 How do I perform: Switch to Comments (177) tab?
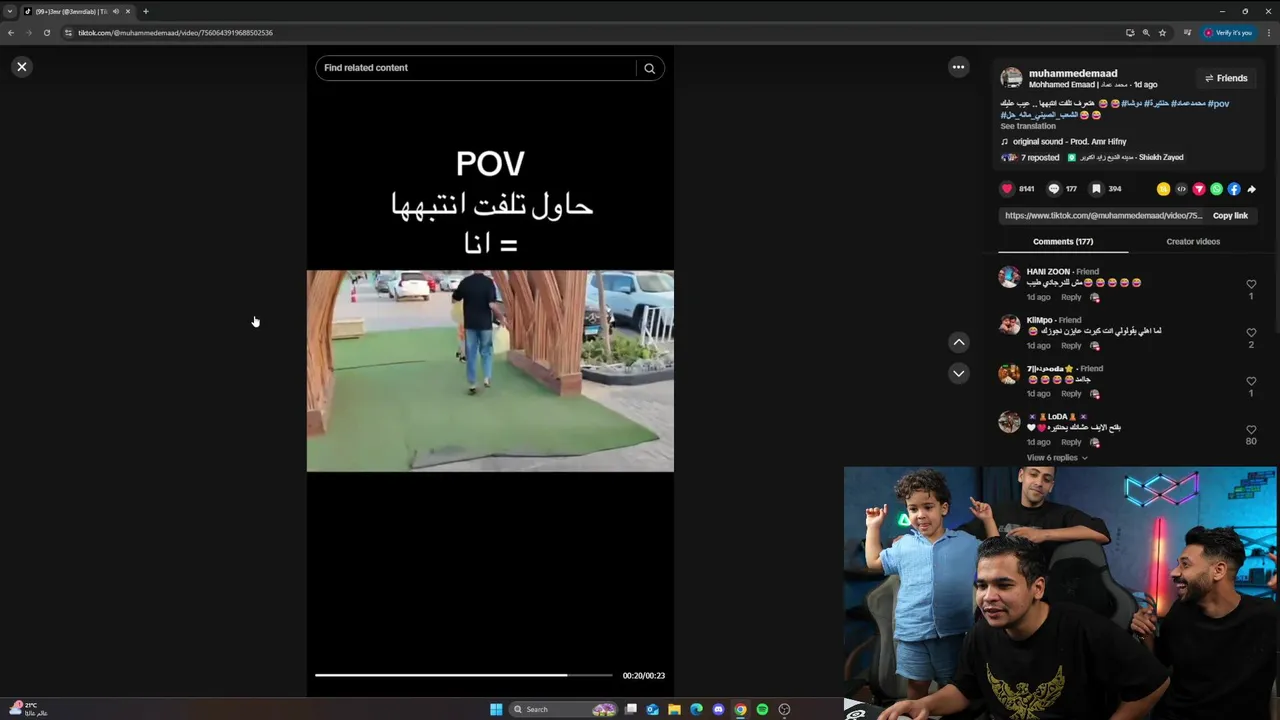point(1063,241)
